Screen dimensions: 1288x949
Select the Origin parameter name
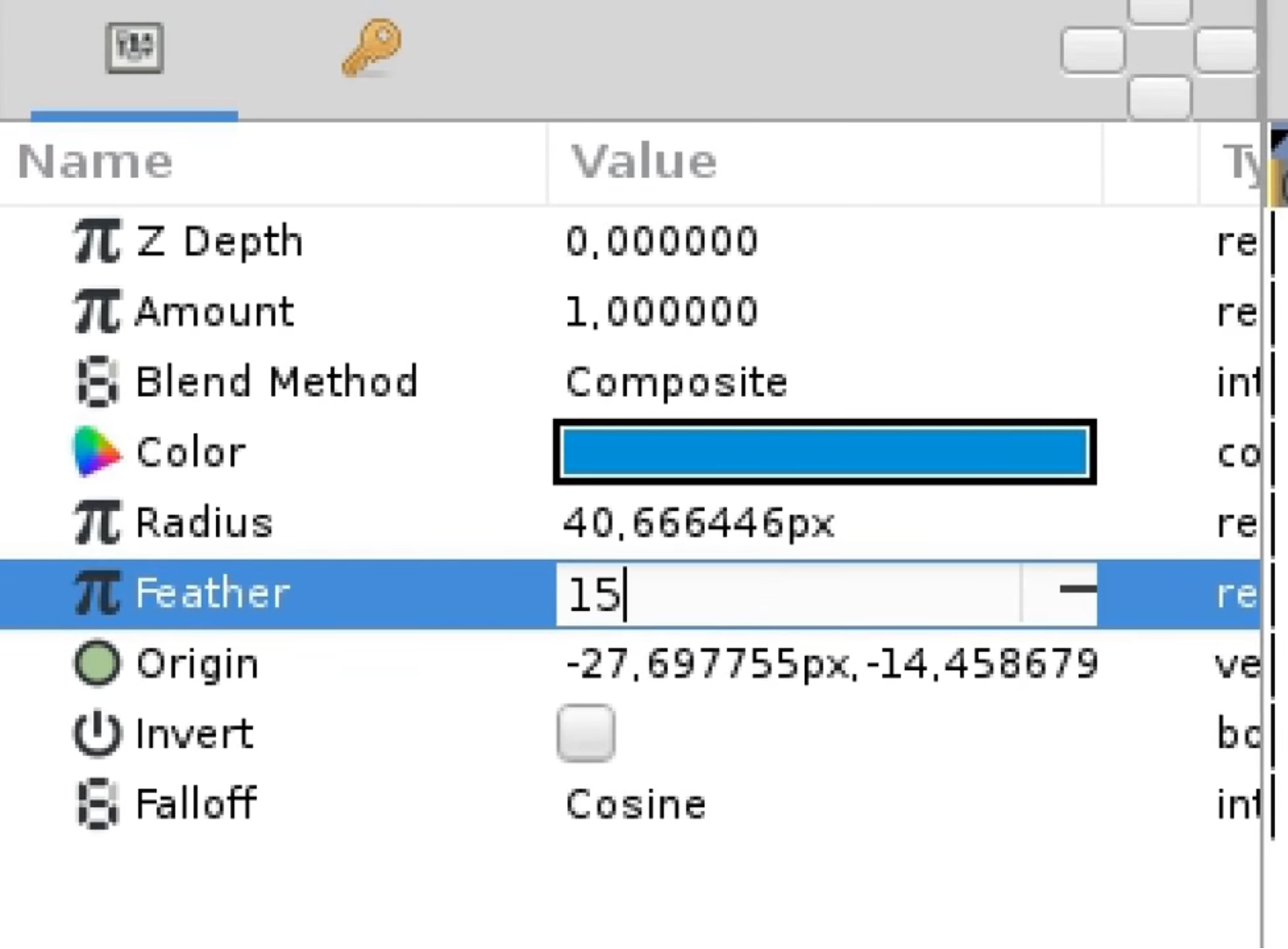click(x=197, y=664)
